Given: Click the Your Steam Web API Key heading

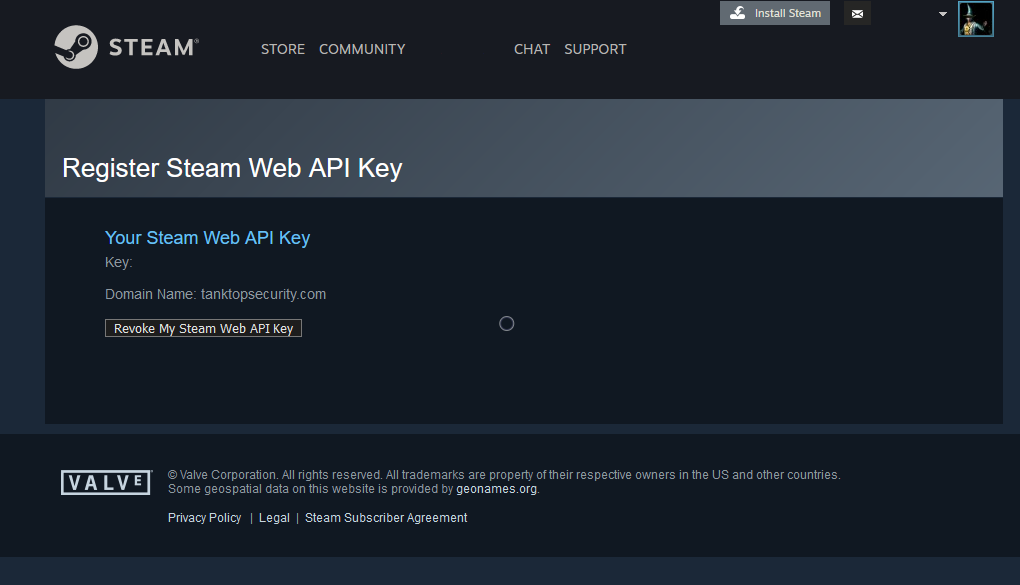Looking at the screenshot, I should 208,238.
